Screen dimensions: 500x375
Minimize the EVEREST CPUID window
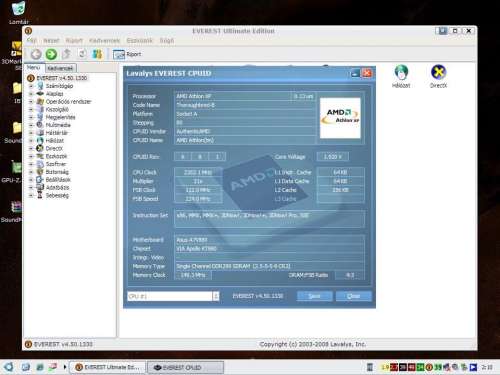355,73
